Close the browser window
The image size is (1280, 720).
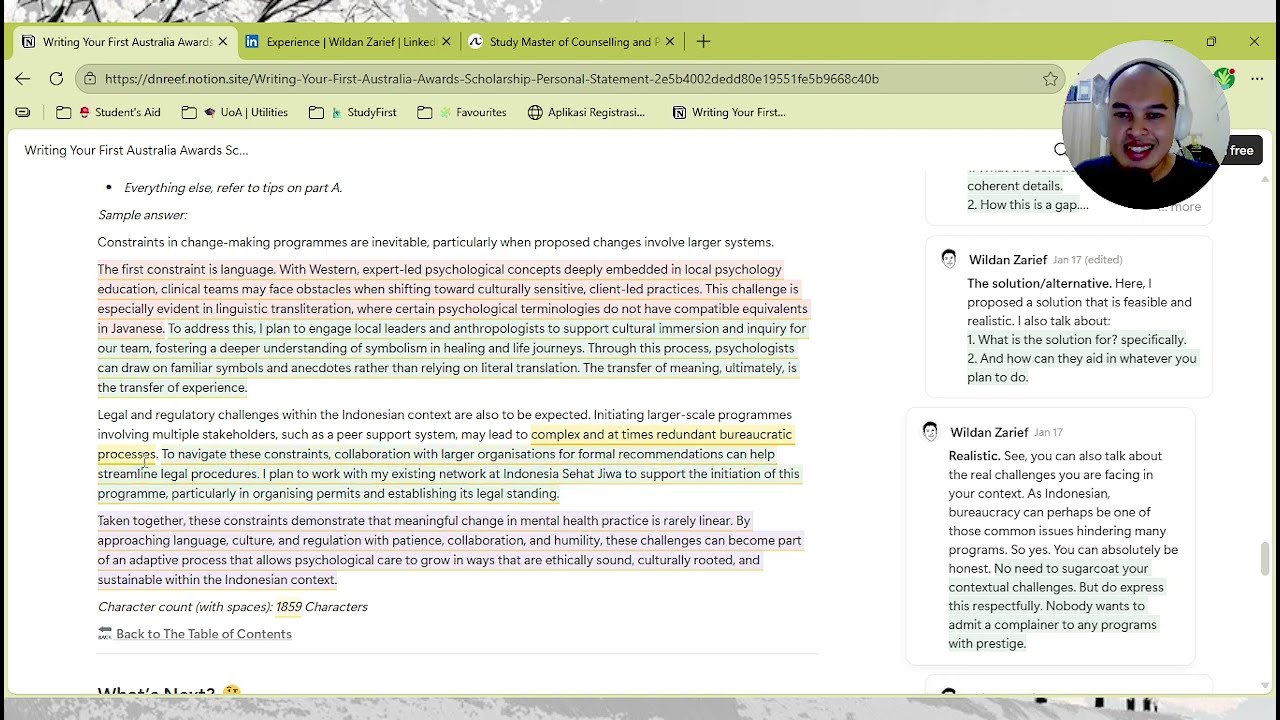tap(1254, 41)
